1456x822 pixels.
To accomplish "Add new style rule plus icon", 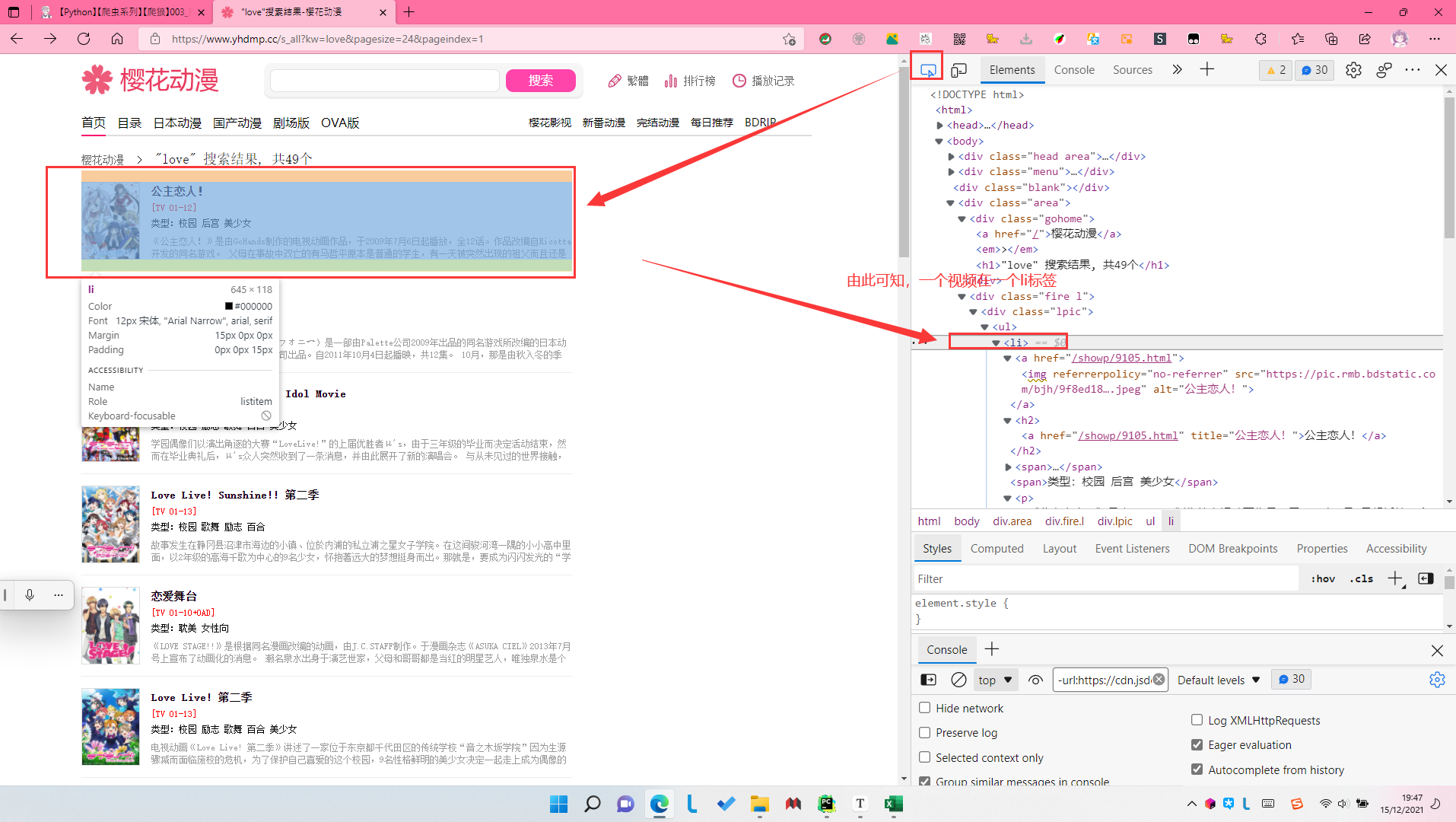I will point(1395,579).
